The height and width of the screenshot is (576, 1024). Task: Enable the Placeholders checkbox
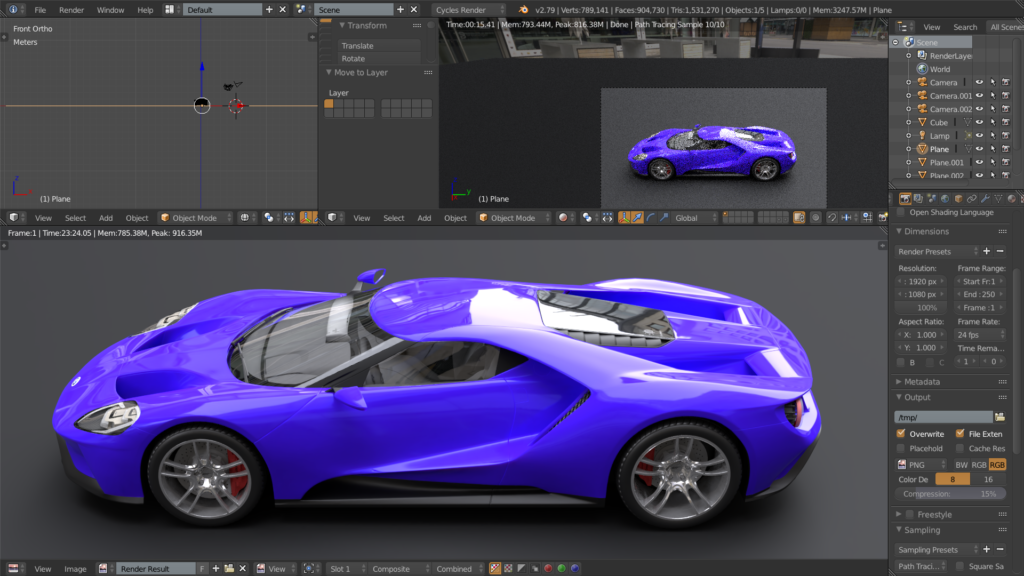901,449
